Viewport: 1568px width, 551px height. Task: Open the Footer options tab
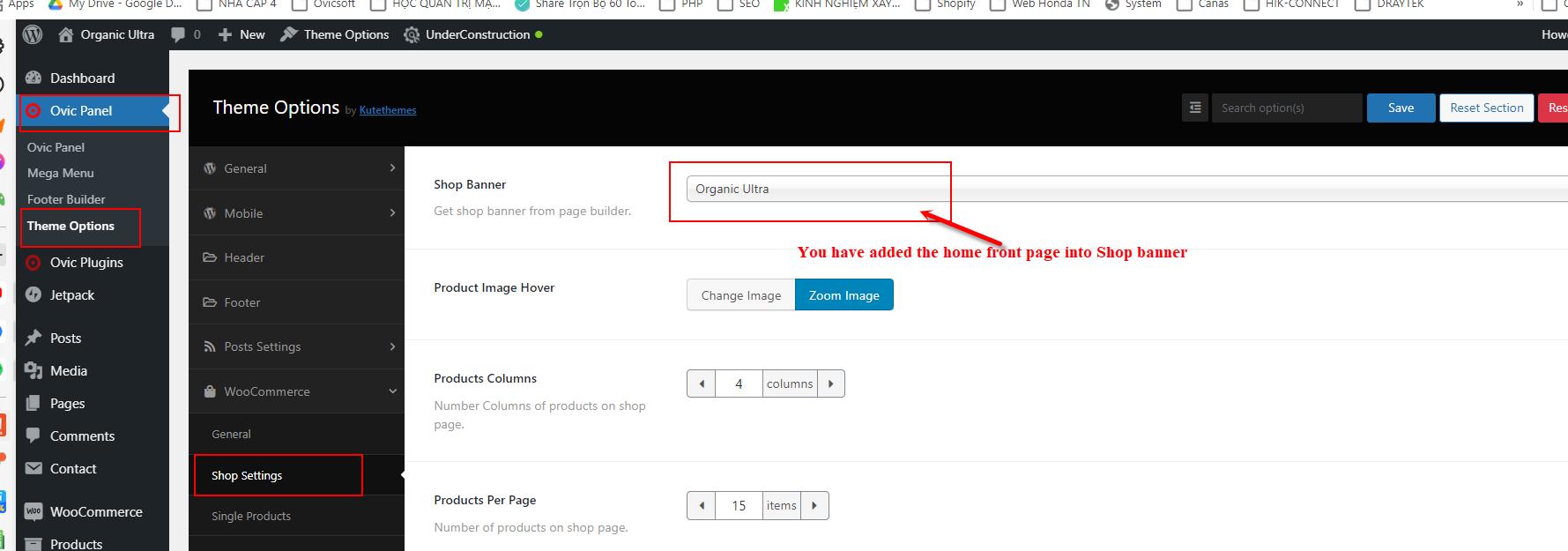pos(296,302)
